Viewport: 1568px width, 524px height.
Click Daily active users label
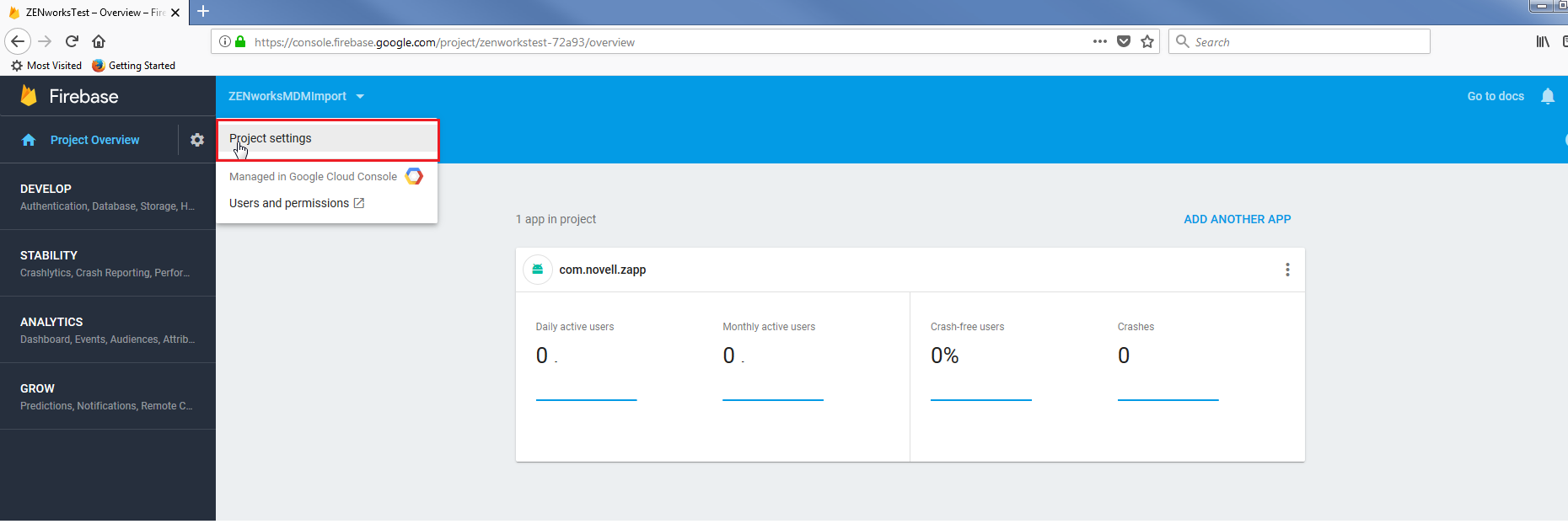575,327
